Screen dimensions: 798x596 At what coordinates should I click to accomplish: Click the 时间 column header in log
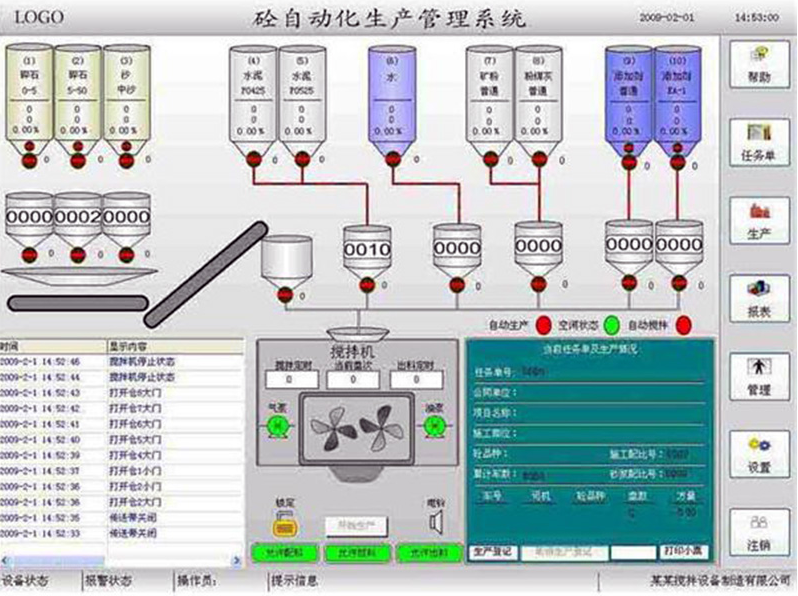click(x=52, y=345)
